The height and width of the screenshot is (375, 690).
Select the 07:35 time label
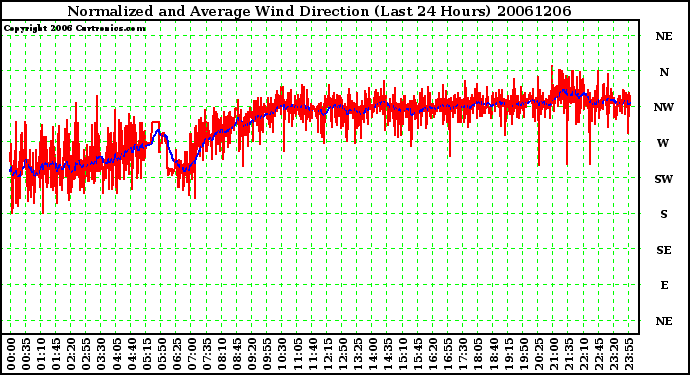click(207, 354)
